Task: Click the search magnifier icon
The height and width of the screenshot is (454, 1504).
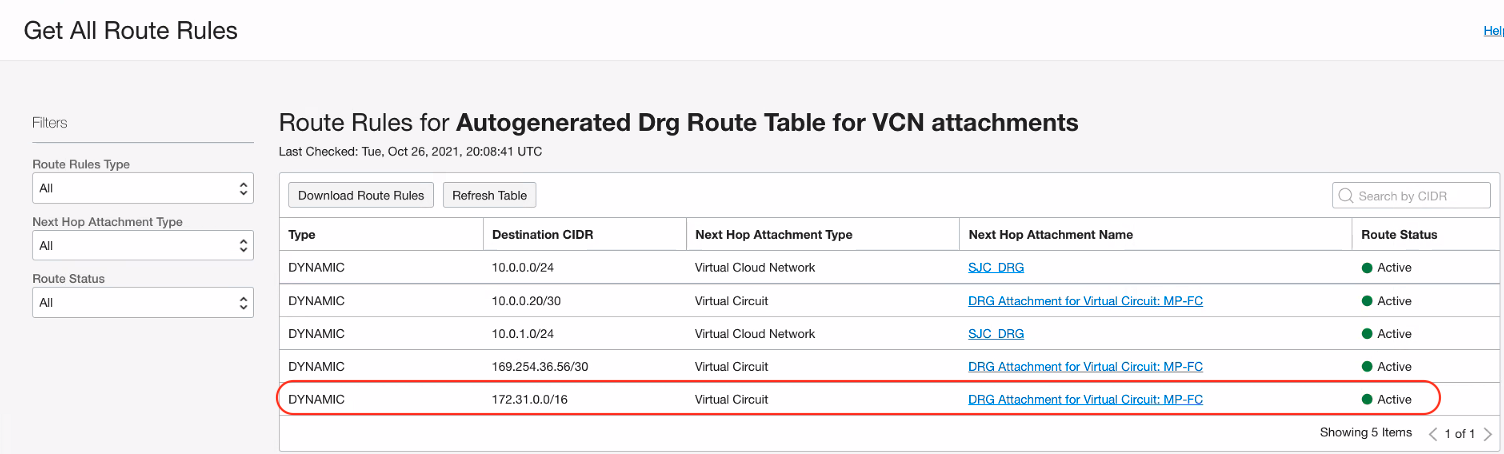Action: click(x=1346, y=196)
